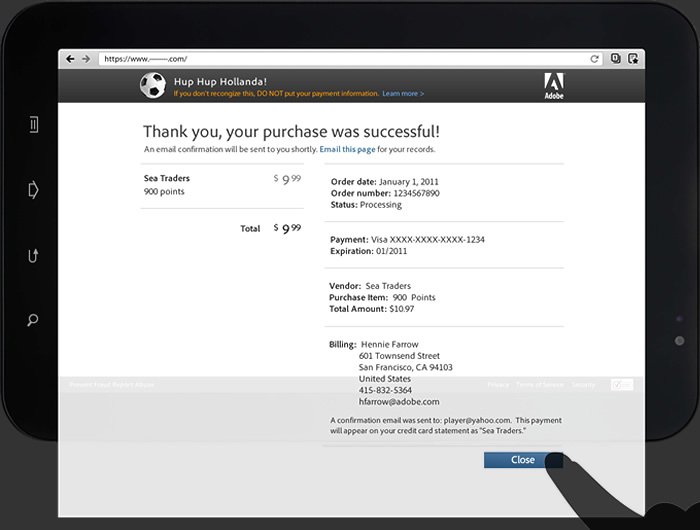The height and width of the screenshot is (530, 700).
Task: Click the Vendor: Sea Traders line
Action: coord(370,286)
